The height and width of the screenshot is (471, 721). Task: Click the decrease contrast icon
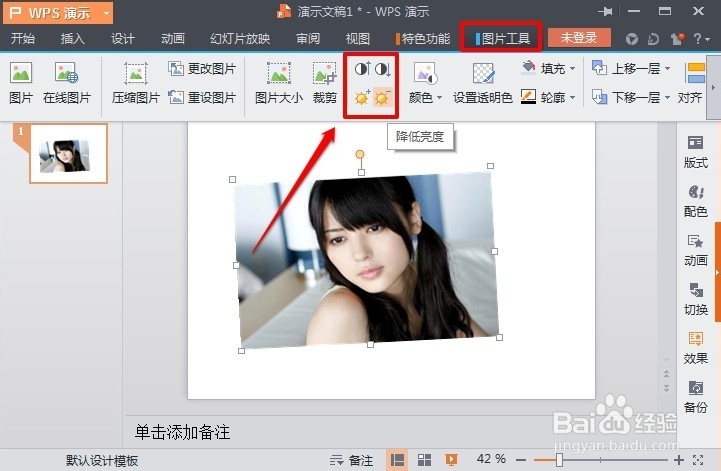click(x=383, y=69)
